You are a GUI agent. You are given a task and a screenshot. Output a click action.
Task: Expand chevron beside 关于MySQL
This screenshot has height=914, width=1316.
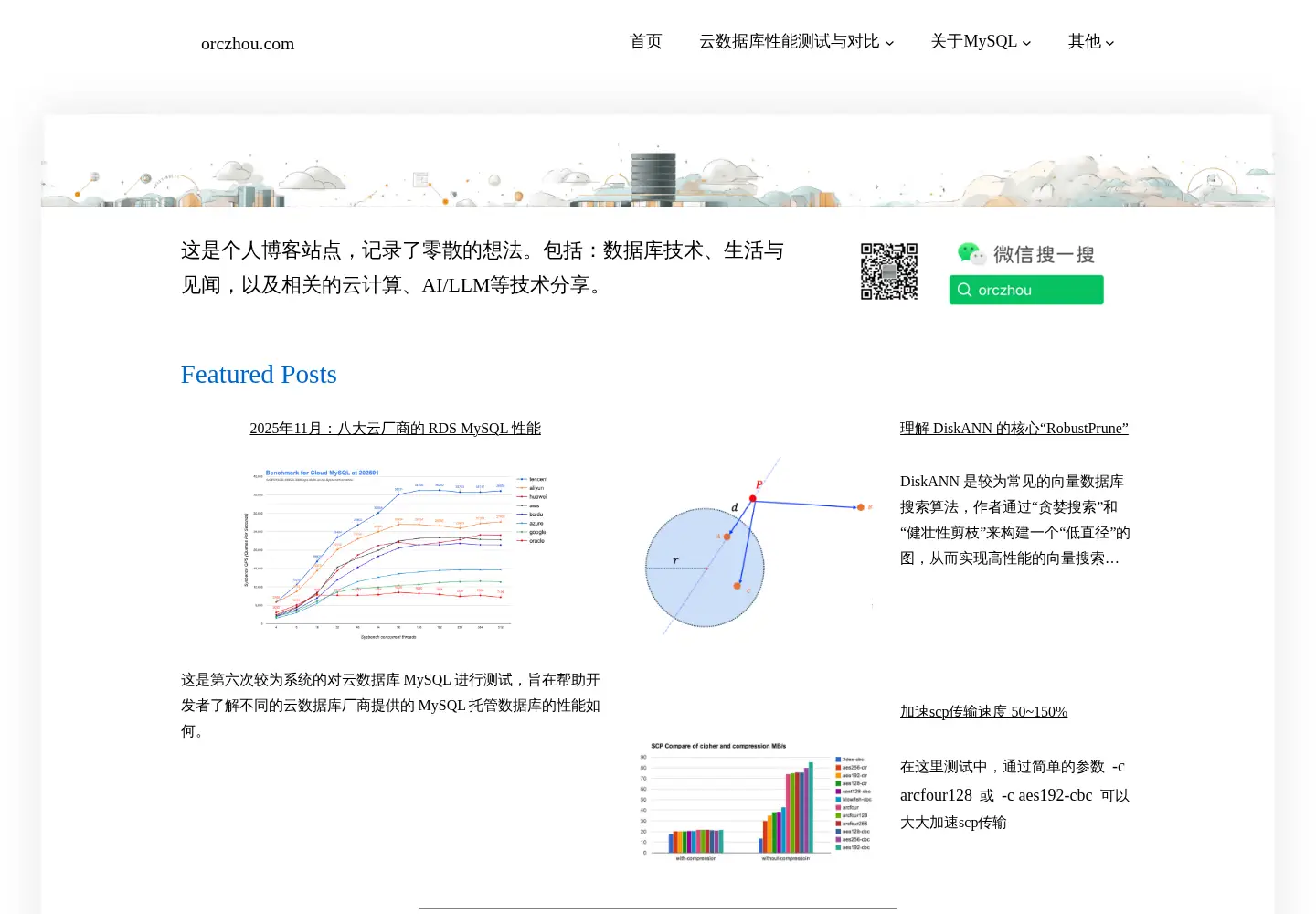pyautogui.click(x=1026, y=43)
